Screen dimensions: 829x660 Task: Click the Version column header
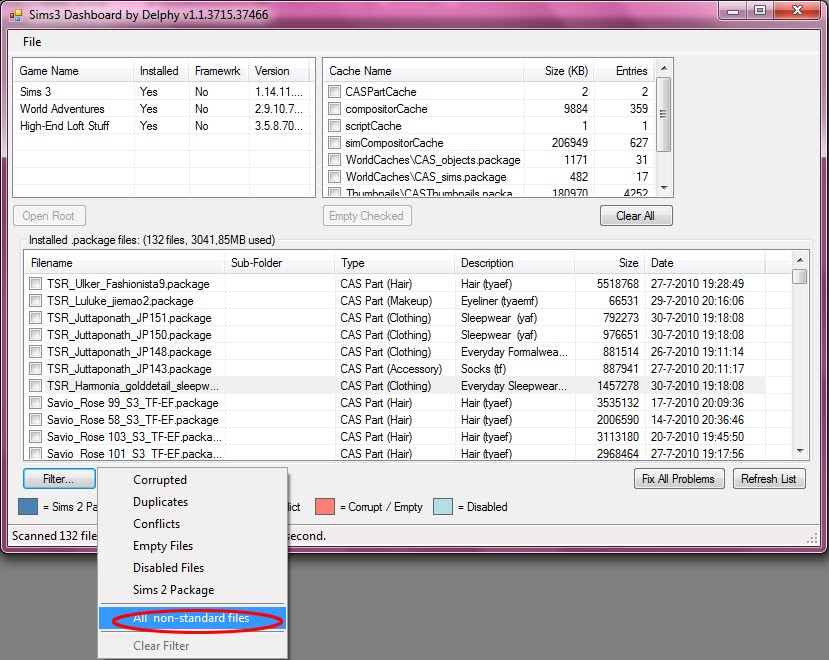click(x=280, y=71)
